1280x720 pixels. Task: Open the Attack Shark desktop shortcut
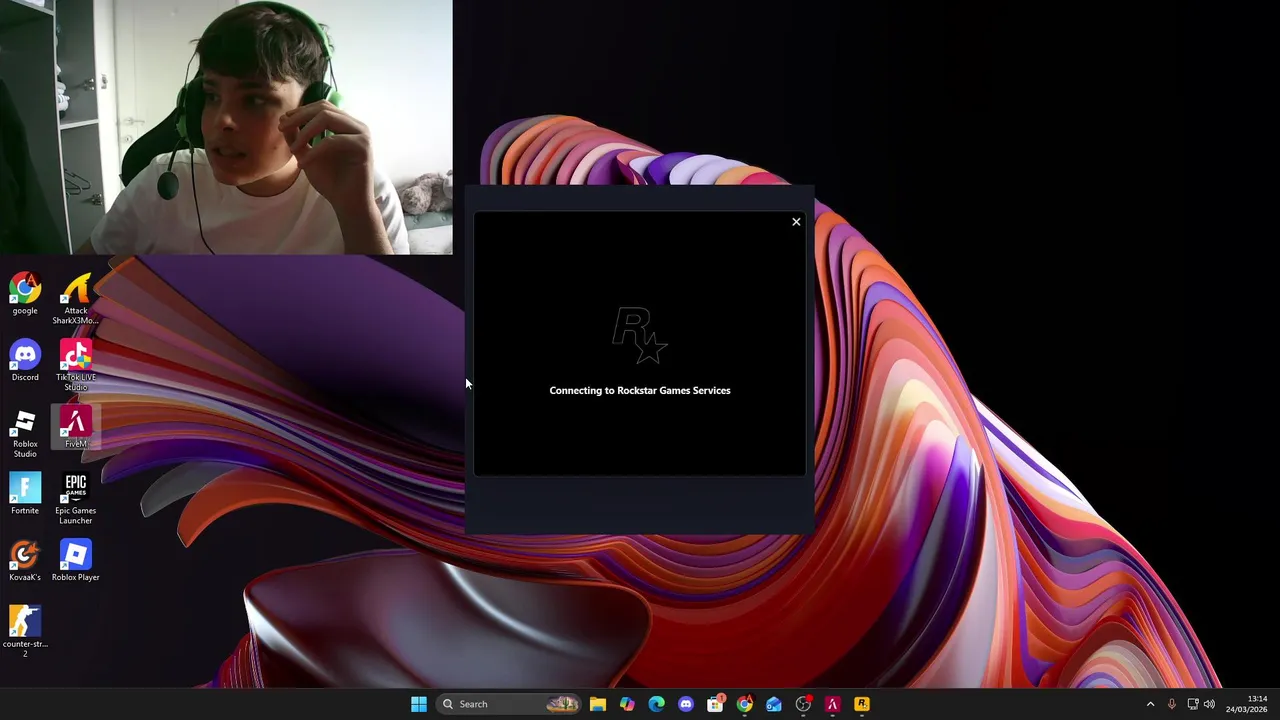point(76,299)
